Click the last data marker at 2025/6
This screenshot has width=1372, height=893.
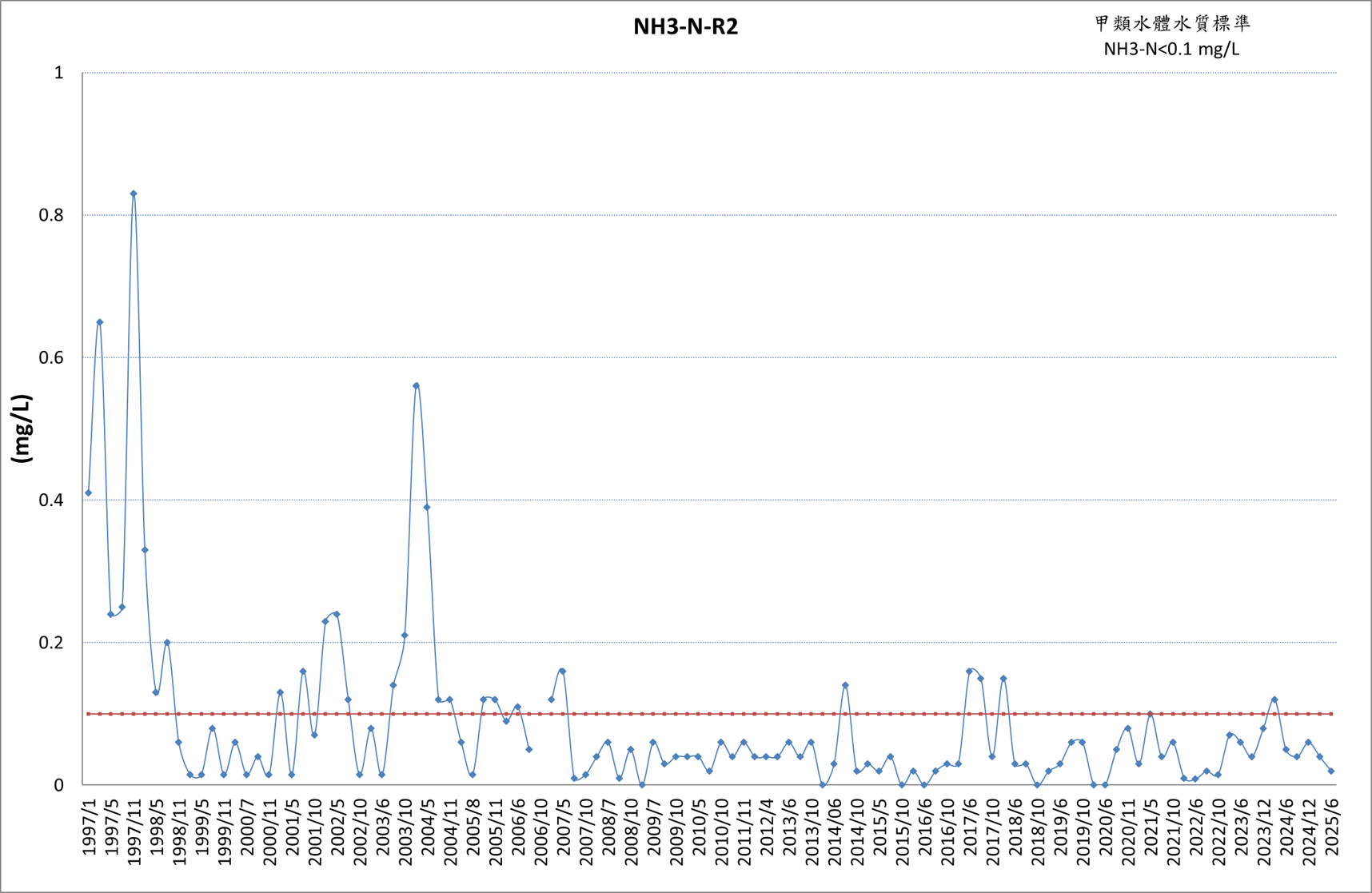pos(1331,771)
